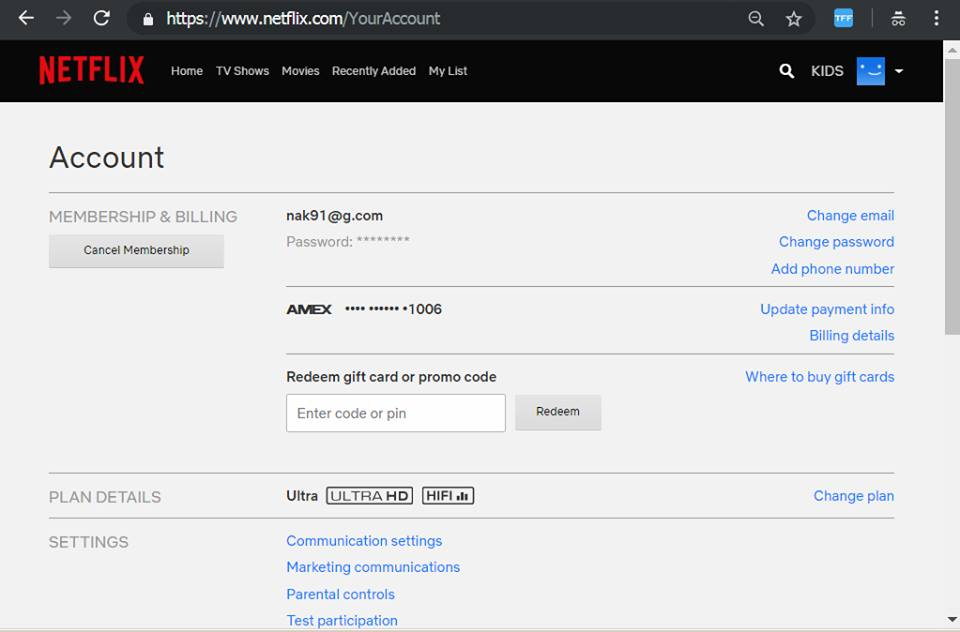
Task: Click the zoom magnifier icon in address bar
Action: pos(756,18)
